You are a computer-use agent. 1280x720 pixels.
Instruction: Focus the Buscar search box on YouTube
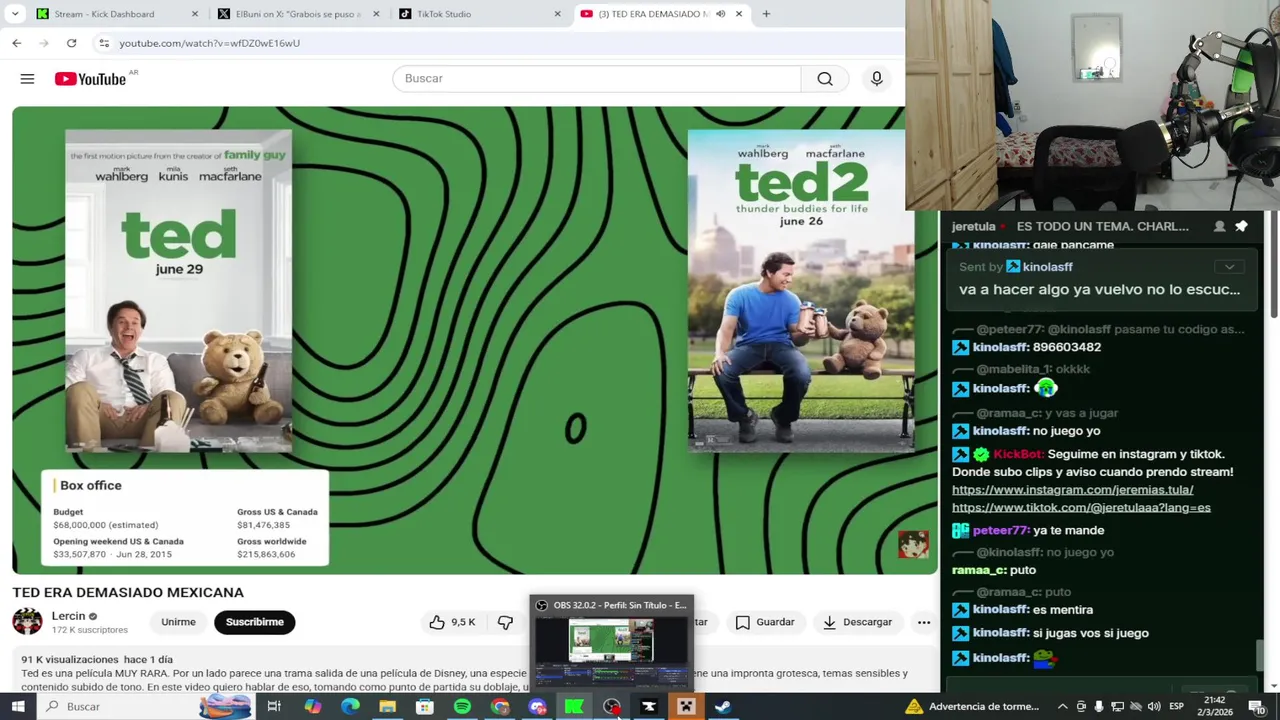597,78
